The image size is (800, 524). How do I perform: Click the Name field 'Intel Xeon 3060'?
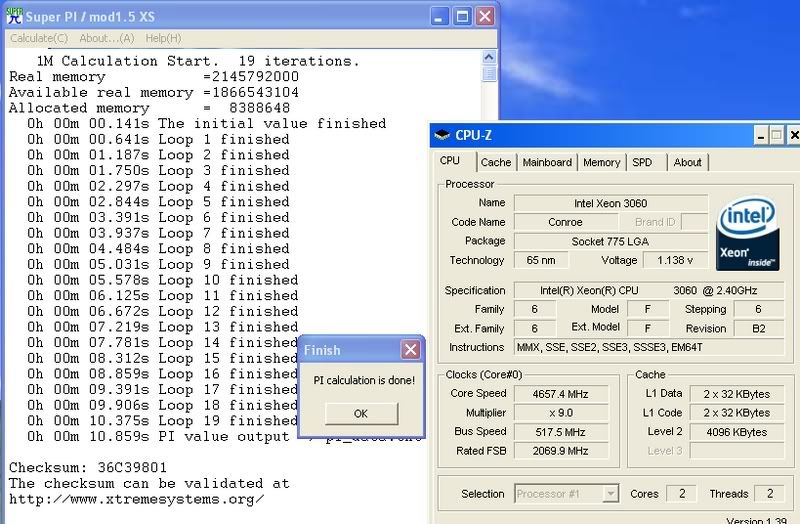[x=611, y=203]
